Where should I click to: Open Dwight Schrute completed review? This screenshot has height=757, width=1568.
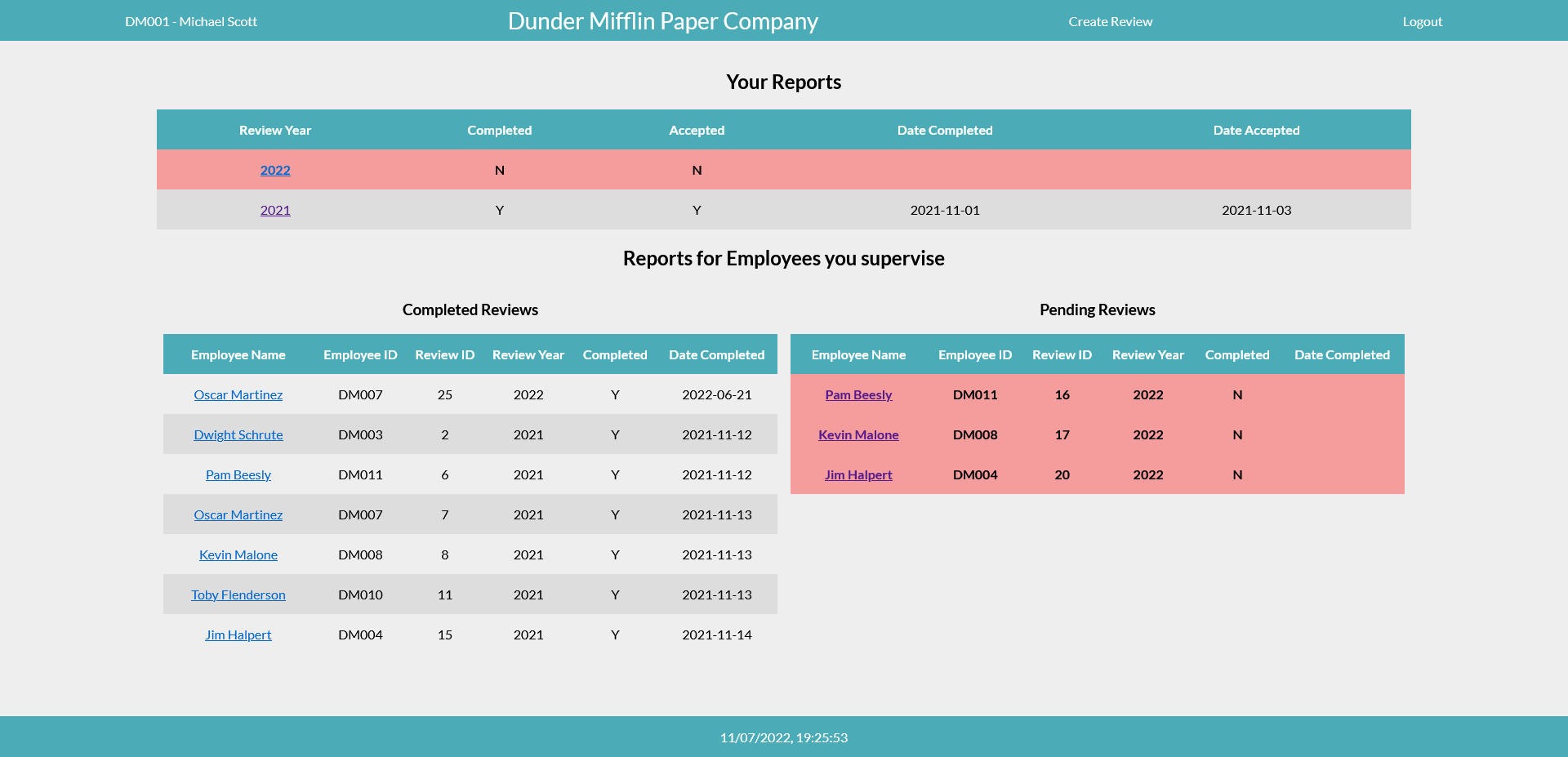click(x=238, y=434)
